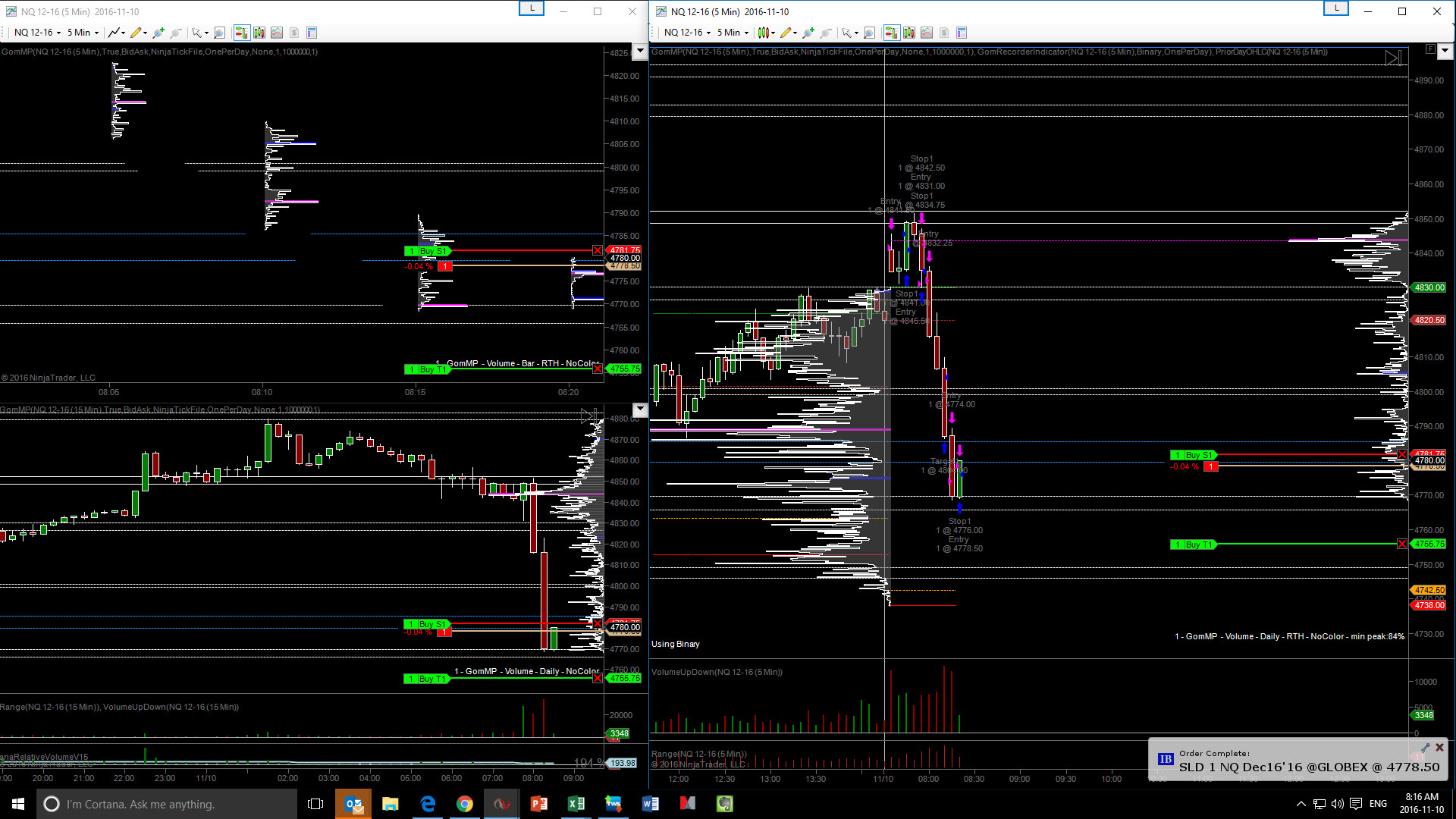
Task: Dismiss the Order Complete notification
Action: (1439, 748)
